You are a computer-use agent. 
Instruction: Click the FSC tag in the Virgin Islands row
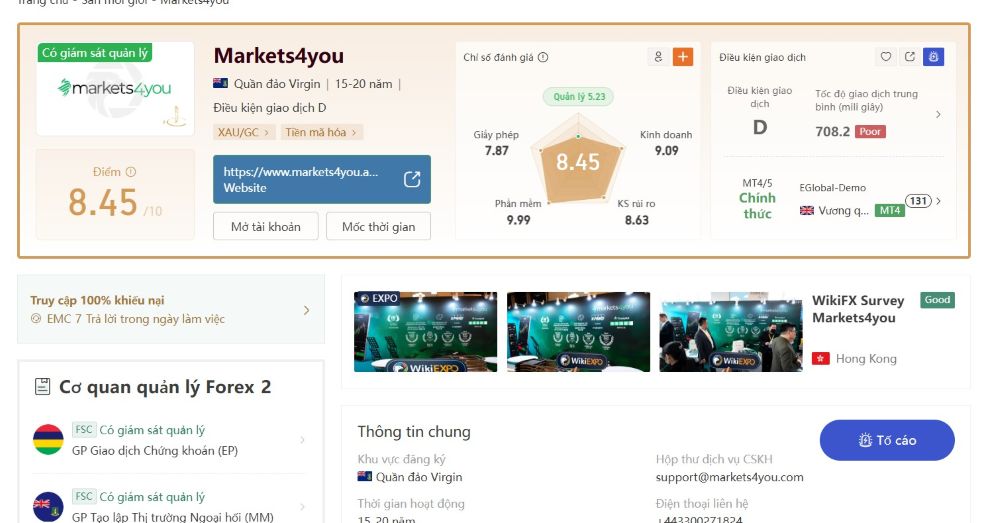pyautogui.click(x=84, y=496)
